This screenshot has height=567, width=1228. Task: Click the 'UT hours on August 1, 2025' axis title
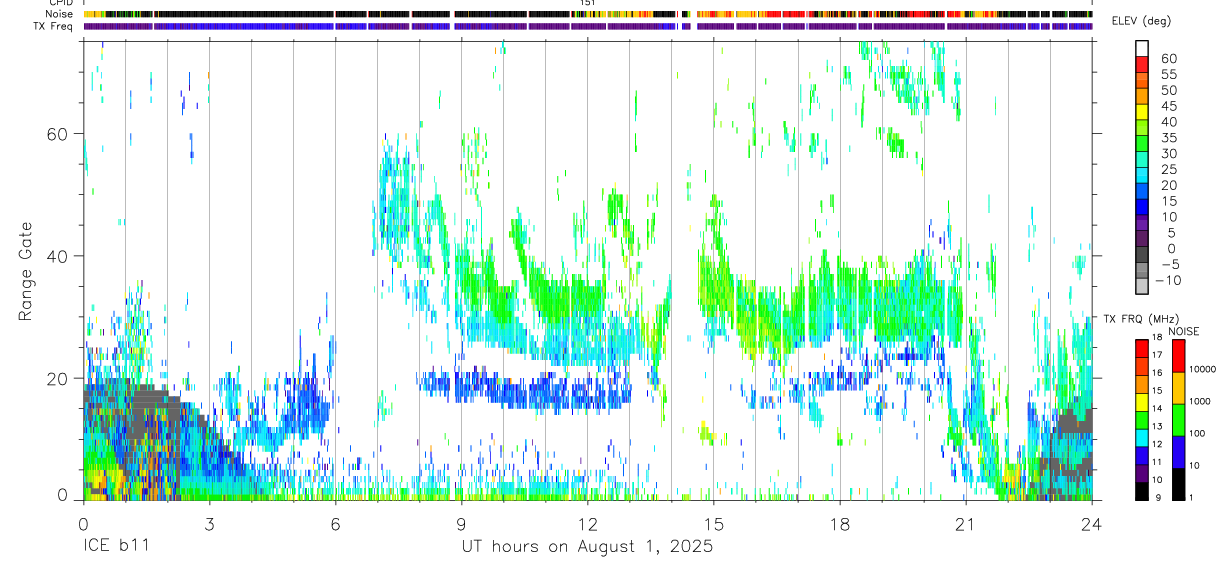click(x=587, y=546)
